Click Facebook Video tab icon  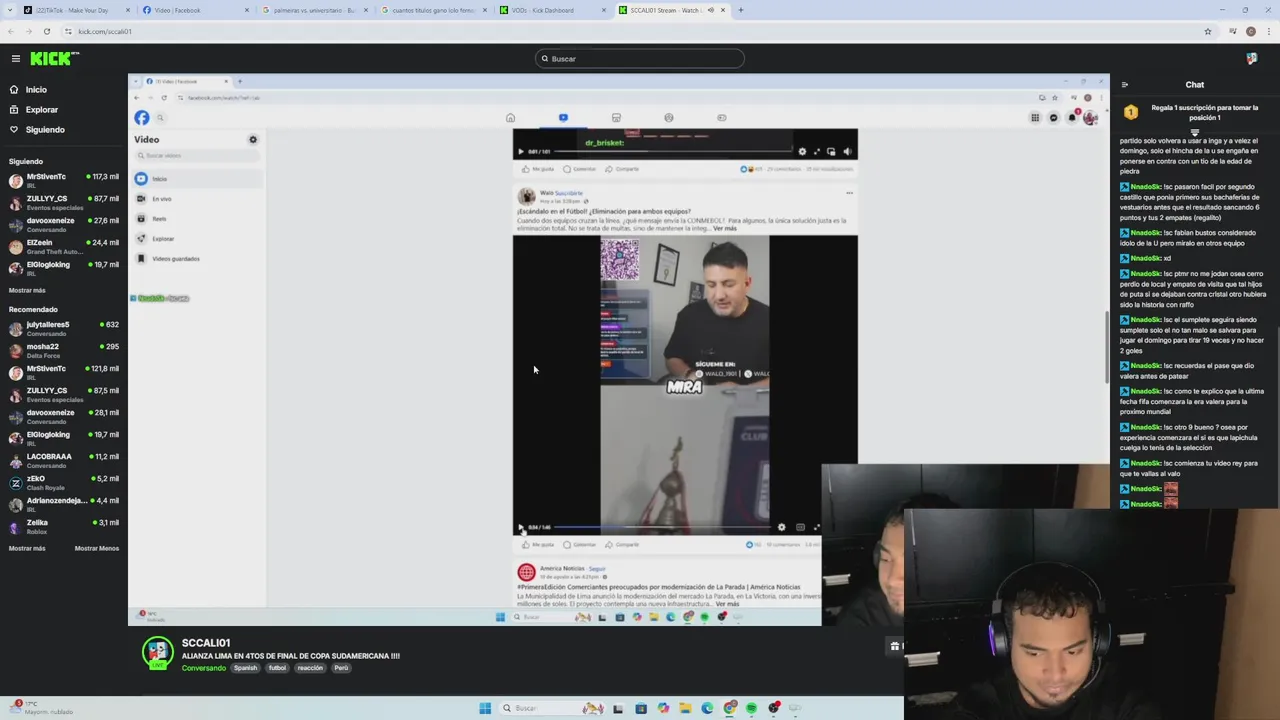coord(563,118)
